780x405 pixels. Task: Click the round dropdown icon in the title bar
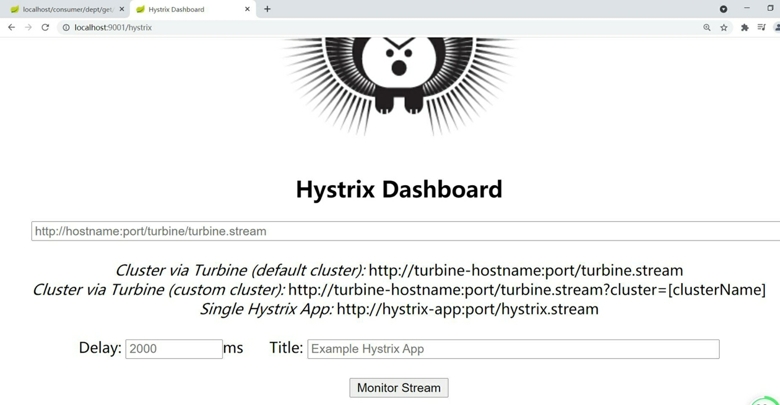coord(723,9)
